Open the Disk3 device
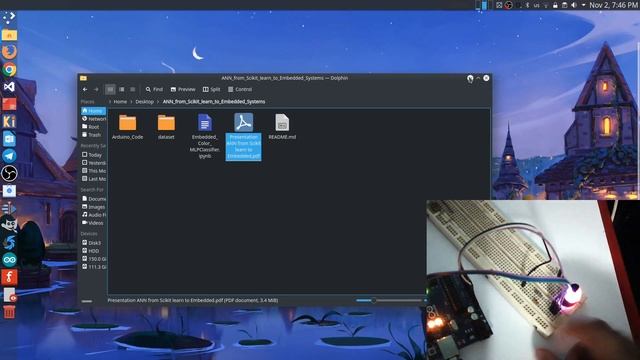Screen dimensions: 640x360 (93, 243)
